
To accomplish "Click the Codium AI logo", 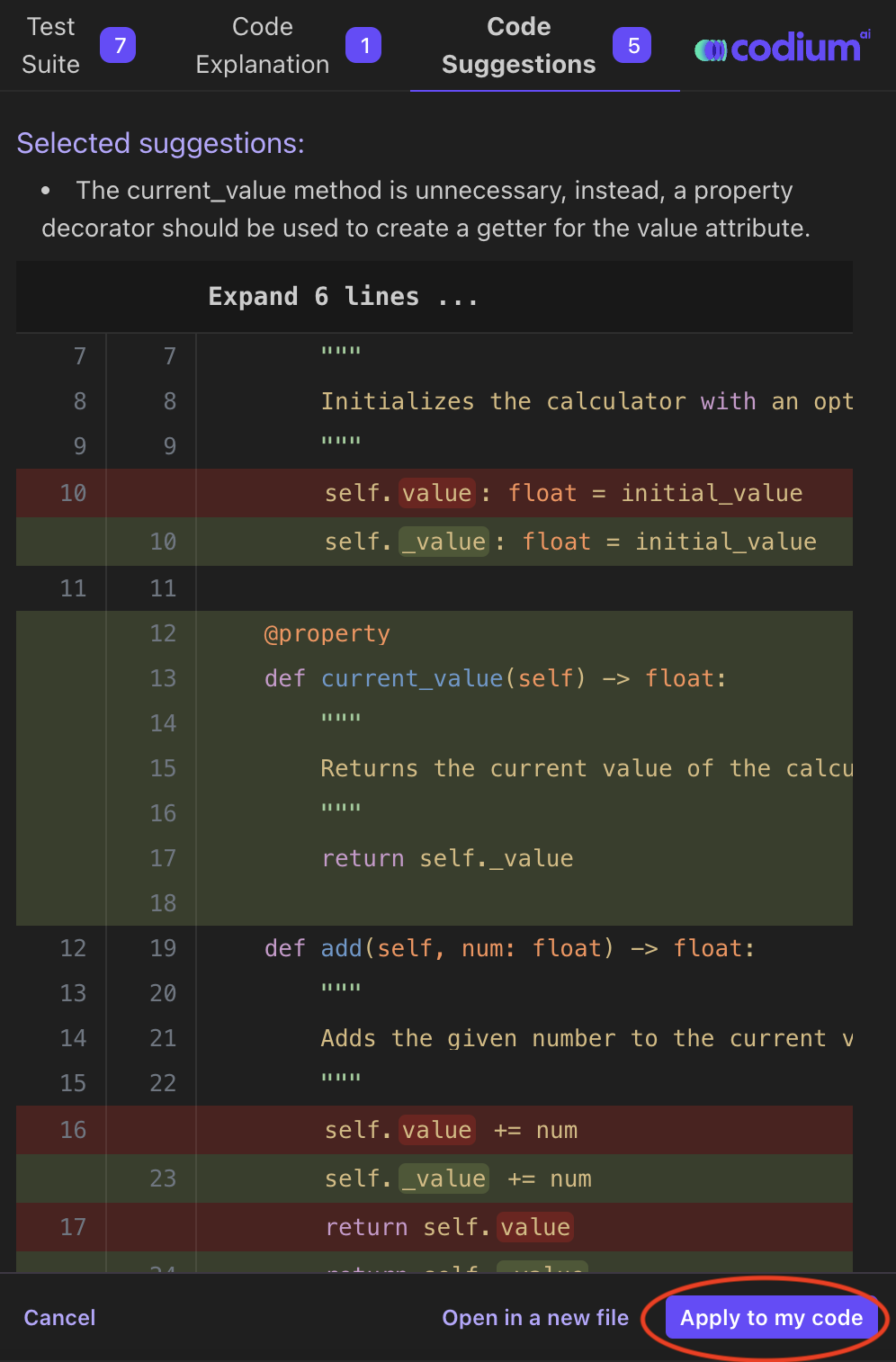I will (x=782, y=48).
